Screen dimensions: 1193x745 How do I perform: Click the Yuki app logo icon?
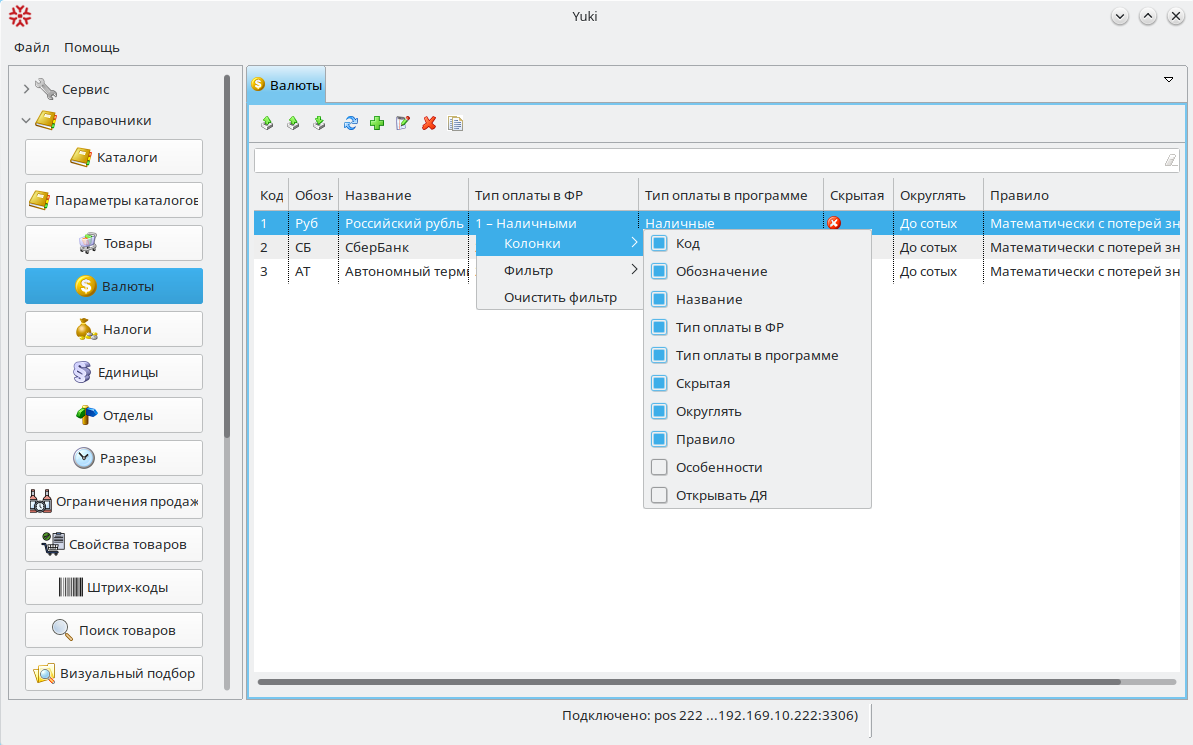pos(20,16)
